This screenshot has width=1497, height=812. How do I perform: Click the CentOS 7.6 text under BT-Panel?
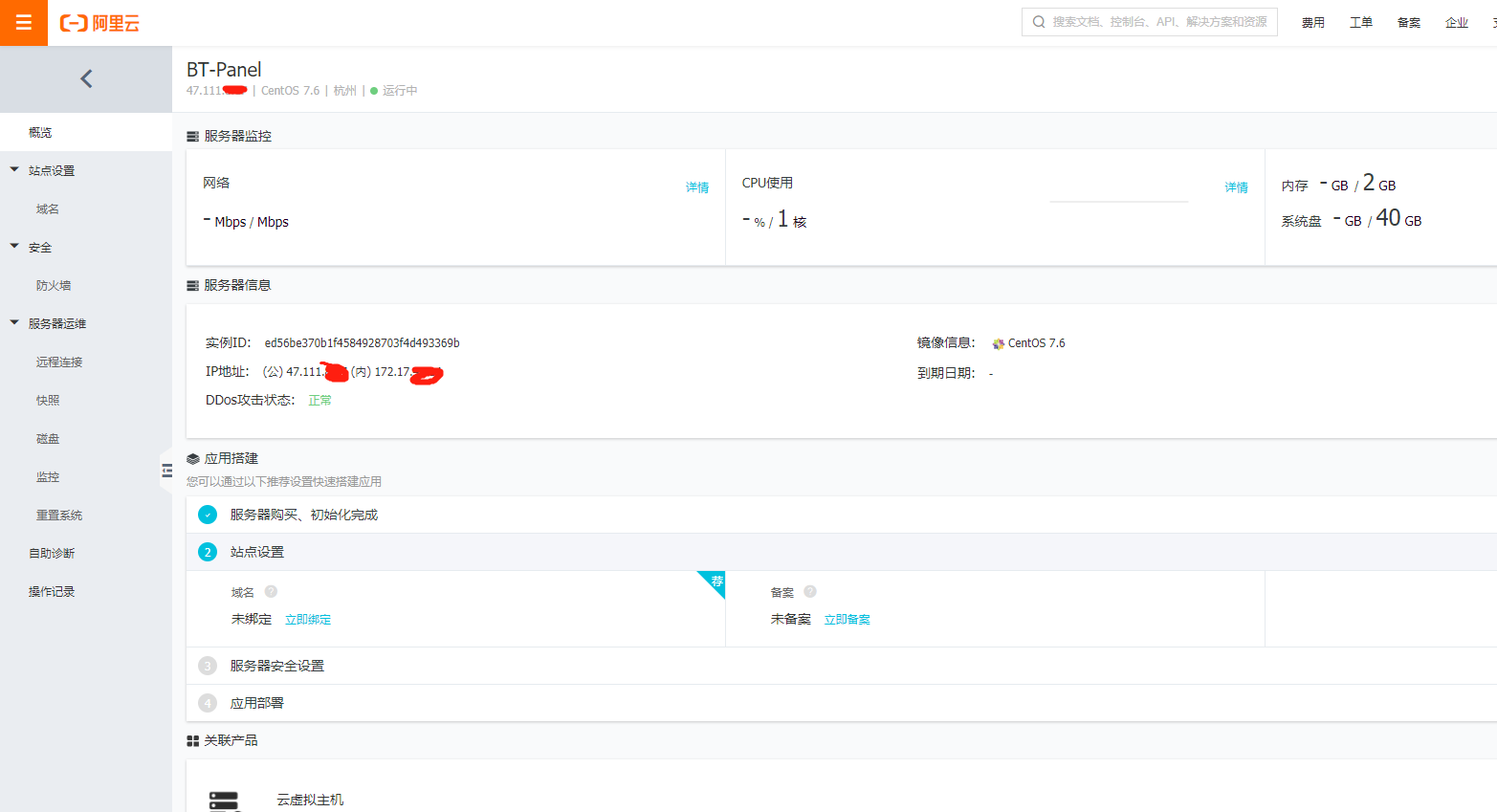(291, 91)
